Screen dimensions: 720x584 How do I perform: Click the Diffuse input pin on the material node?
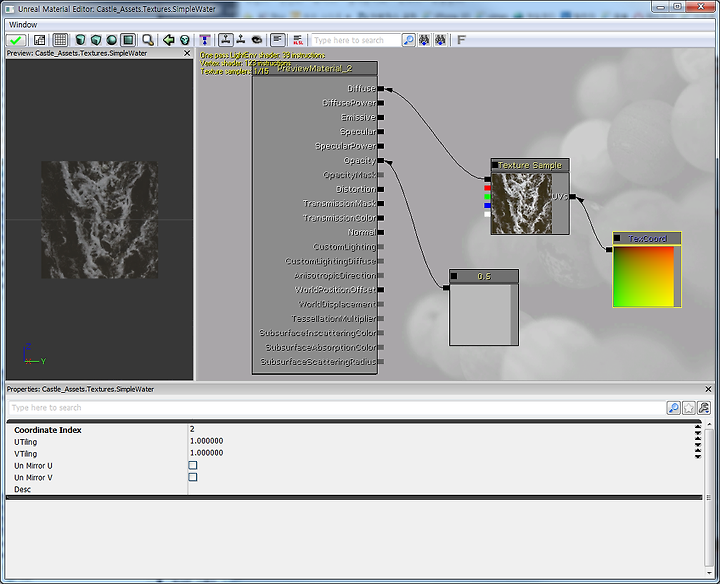point(381,89)
